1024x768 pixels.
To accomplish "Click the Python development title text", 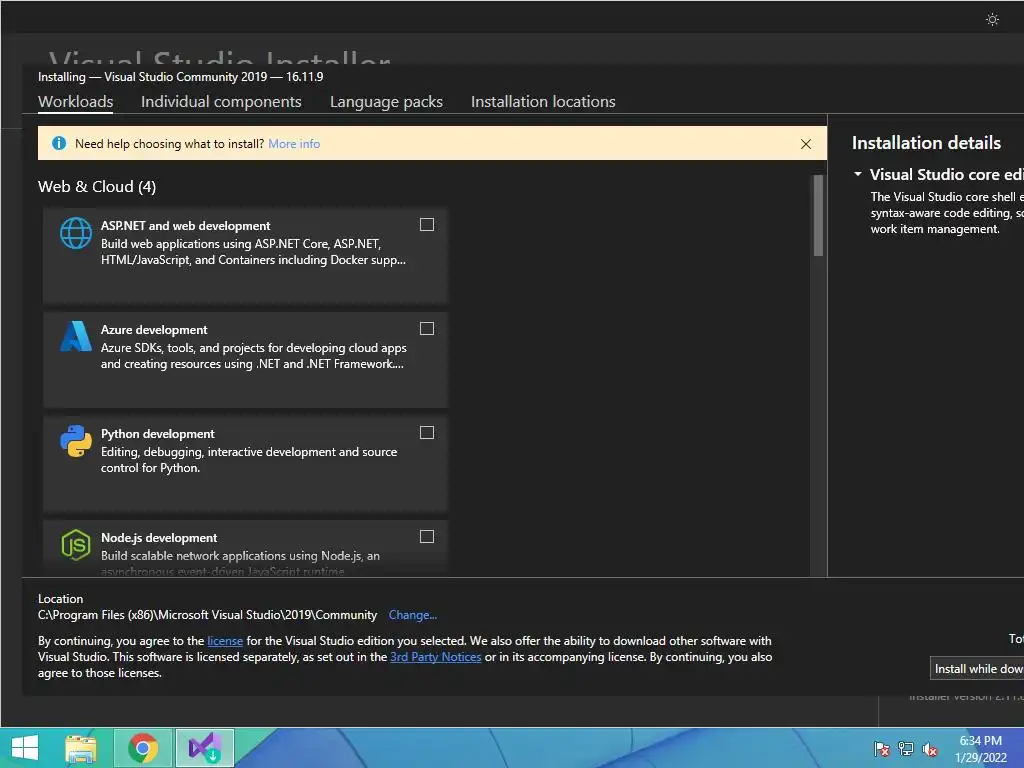I will [157, 434].
